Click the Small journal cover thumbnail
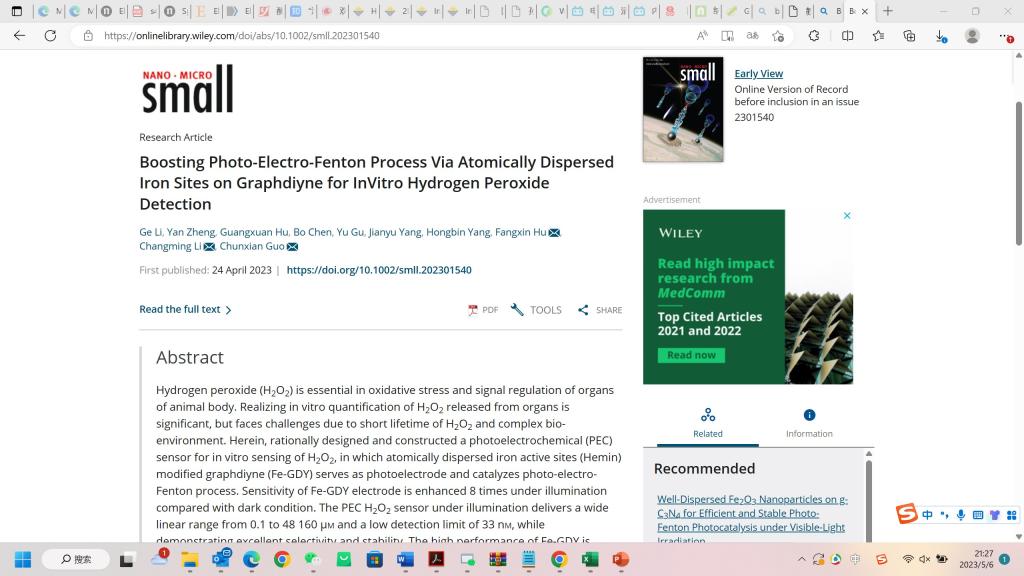The height and width of the screenshot is (576, 1024). coord(683,110)
